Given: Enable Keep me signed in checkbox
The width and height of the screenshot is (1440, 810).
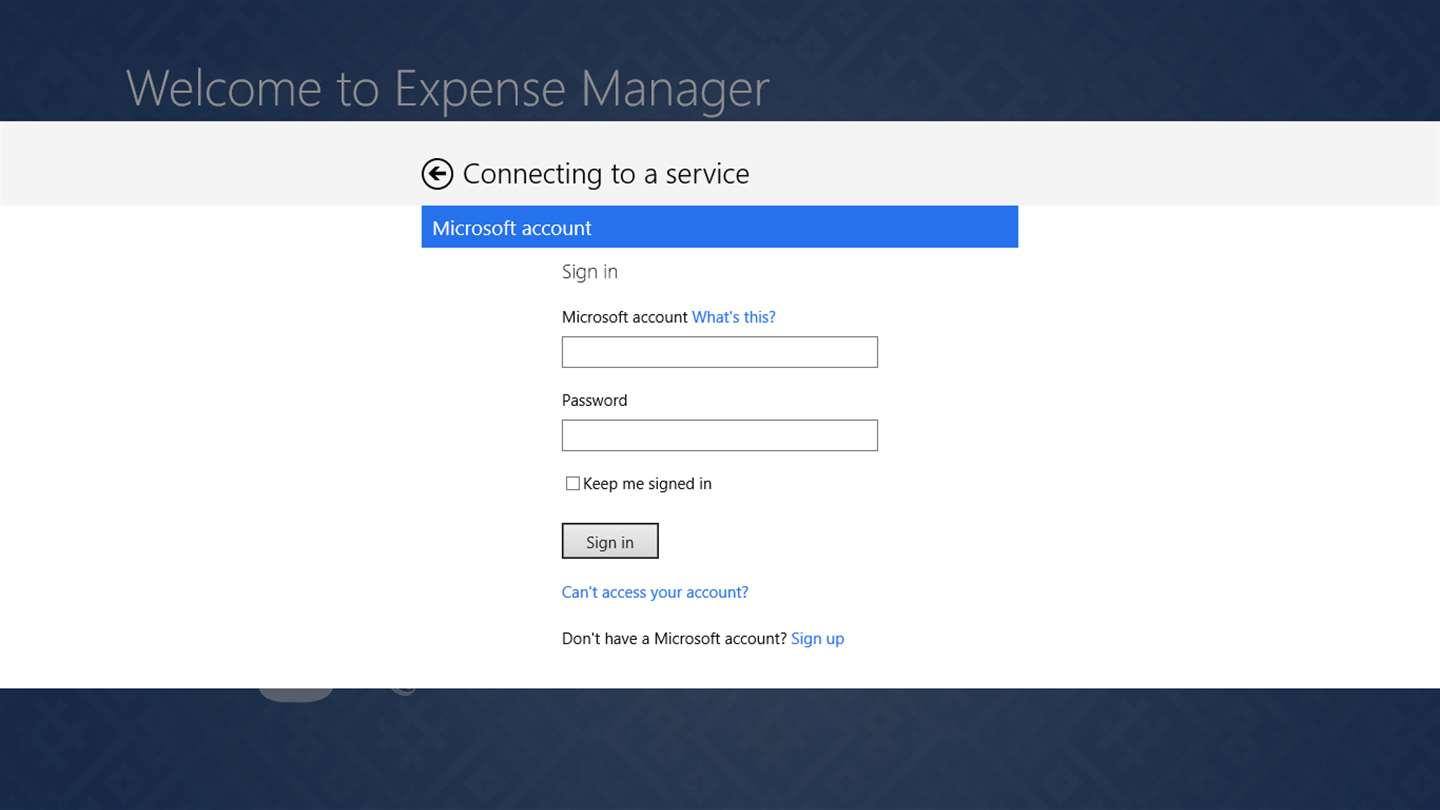Looking at the screenshot, I should (573, 484).
